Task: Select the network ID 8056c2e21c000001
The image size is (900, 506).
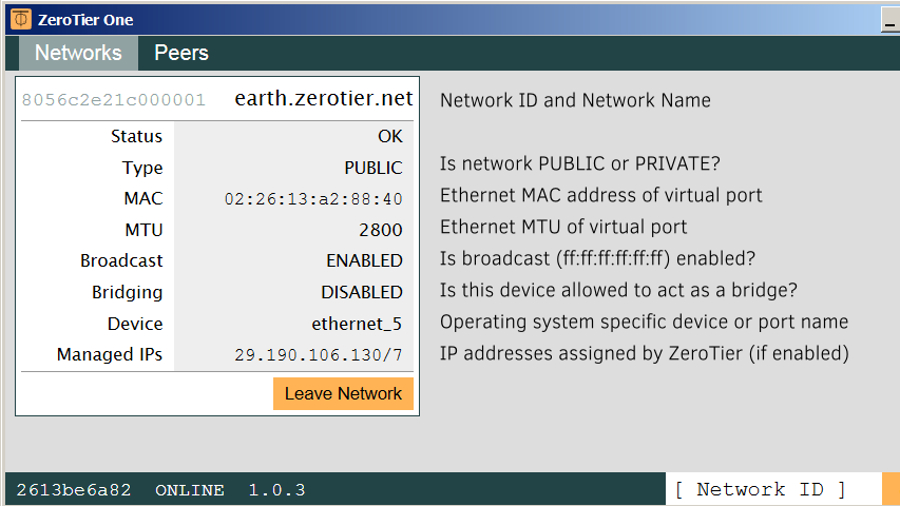Action: [x=114, y=100]
